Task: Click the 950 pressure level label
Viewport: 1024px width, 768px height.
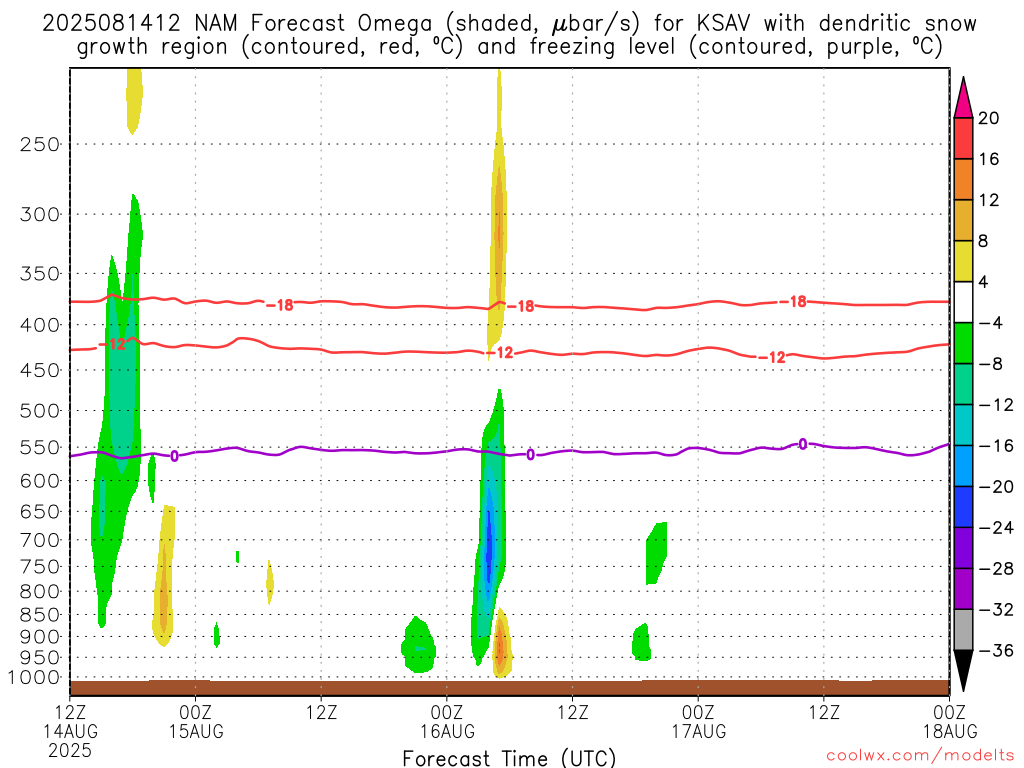Action: 40,658
